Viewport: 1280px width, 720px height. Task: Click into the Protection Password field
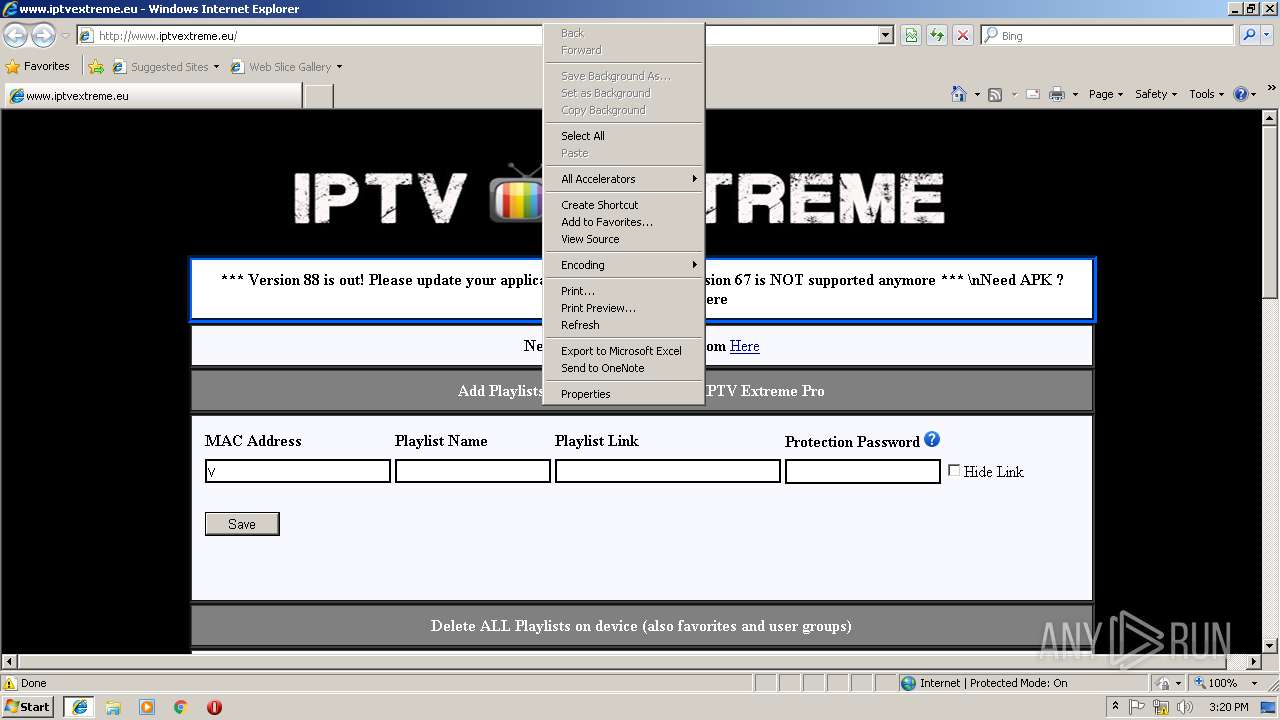[x=863, y=471]
